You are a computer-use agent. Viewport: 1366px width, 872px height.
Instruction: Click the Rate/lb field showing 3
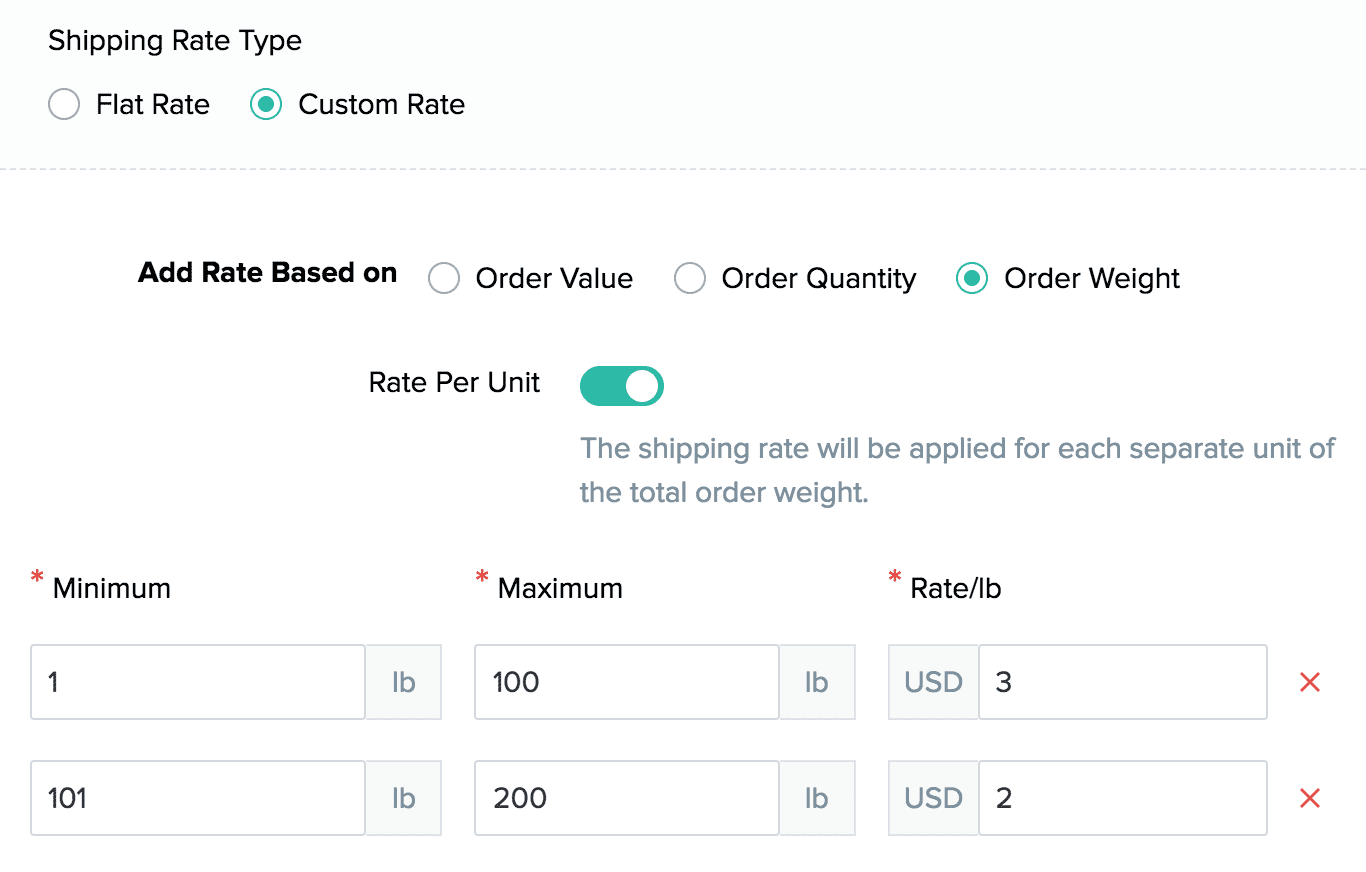pyautogui.click(x=1122, y=682)
